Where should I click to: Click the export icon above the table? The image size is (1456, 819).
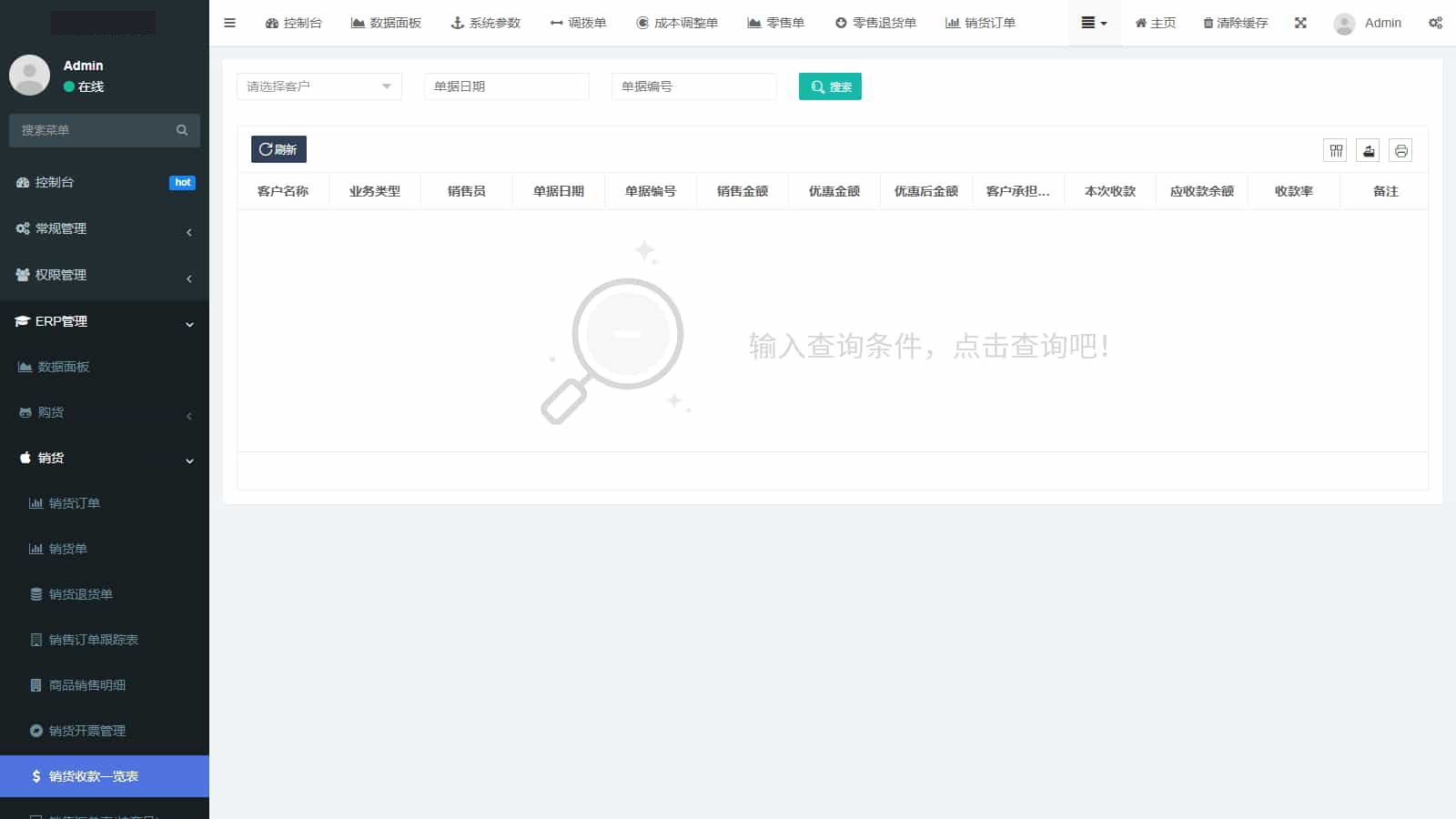(x=1368, y=150)
